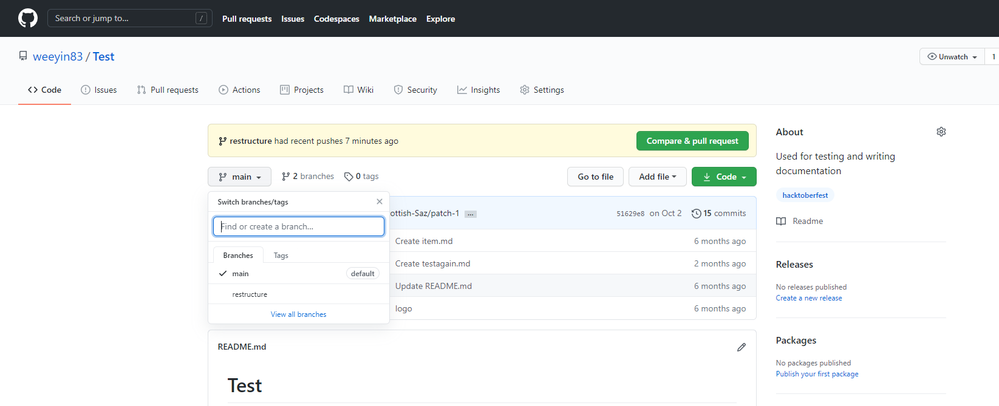999x406 pixels.
Task: Click the logo commit message
Action: coord(404,308)
